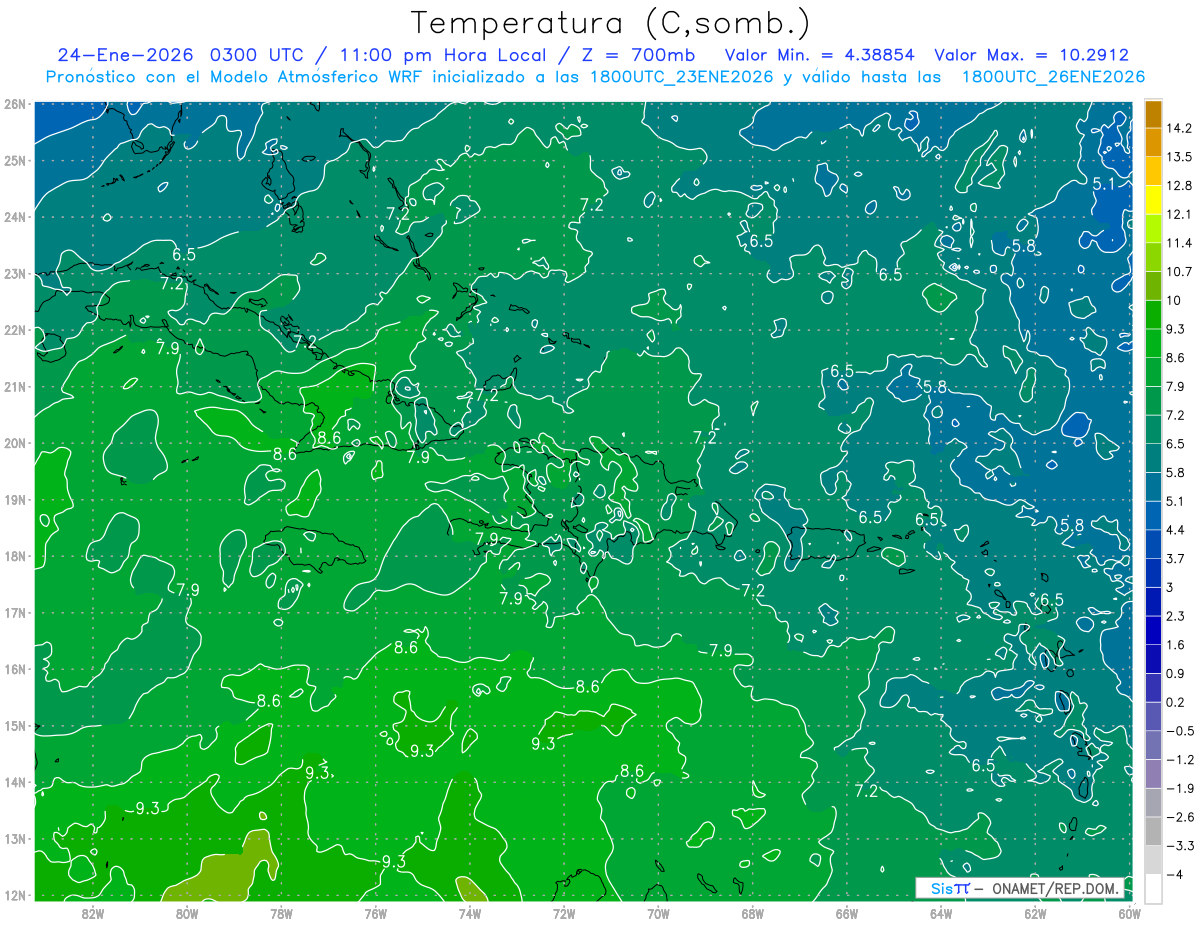Viewport: 1200px width, 927px height.
Task: Click the title "Temperatura (C,somb.)"
Action: 611,22
